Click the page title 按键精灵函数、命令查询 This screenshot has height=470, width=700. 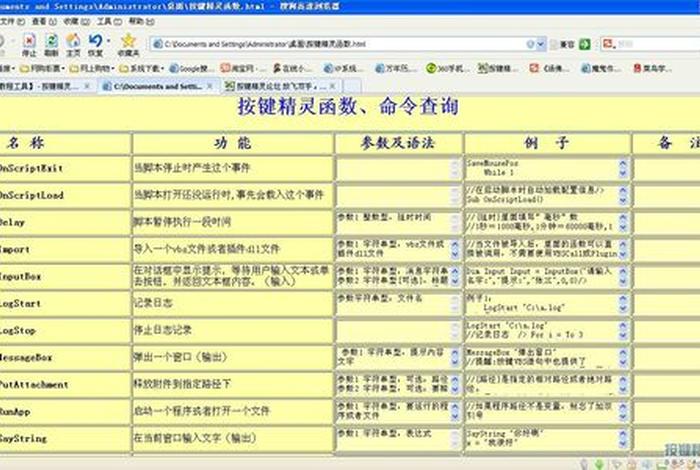click(x=348, y=107)
